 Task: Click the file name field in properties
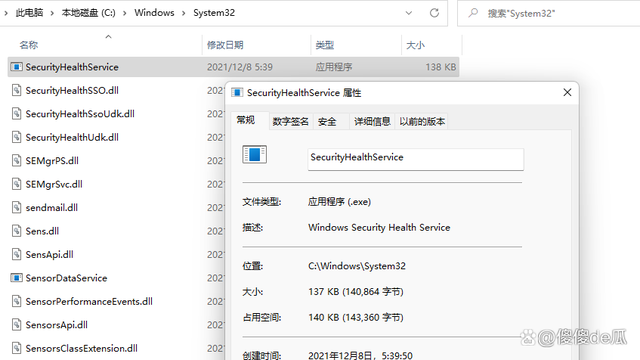pos(416,159)
